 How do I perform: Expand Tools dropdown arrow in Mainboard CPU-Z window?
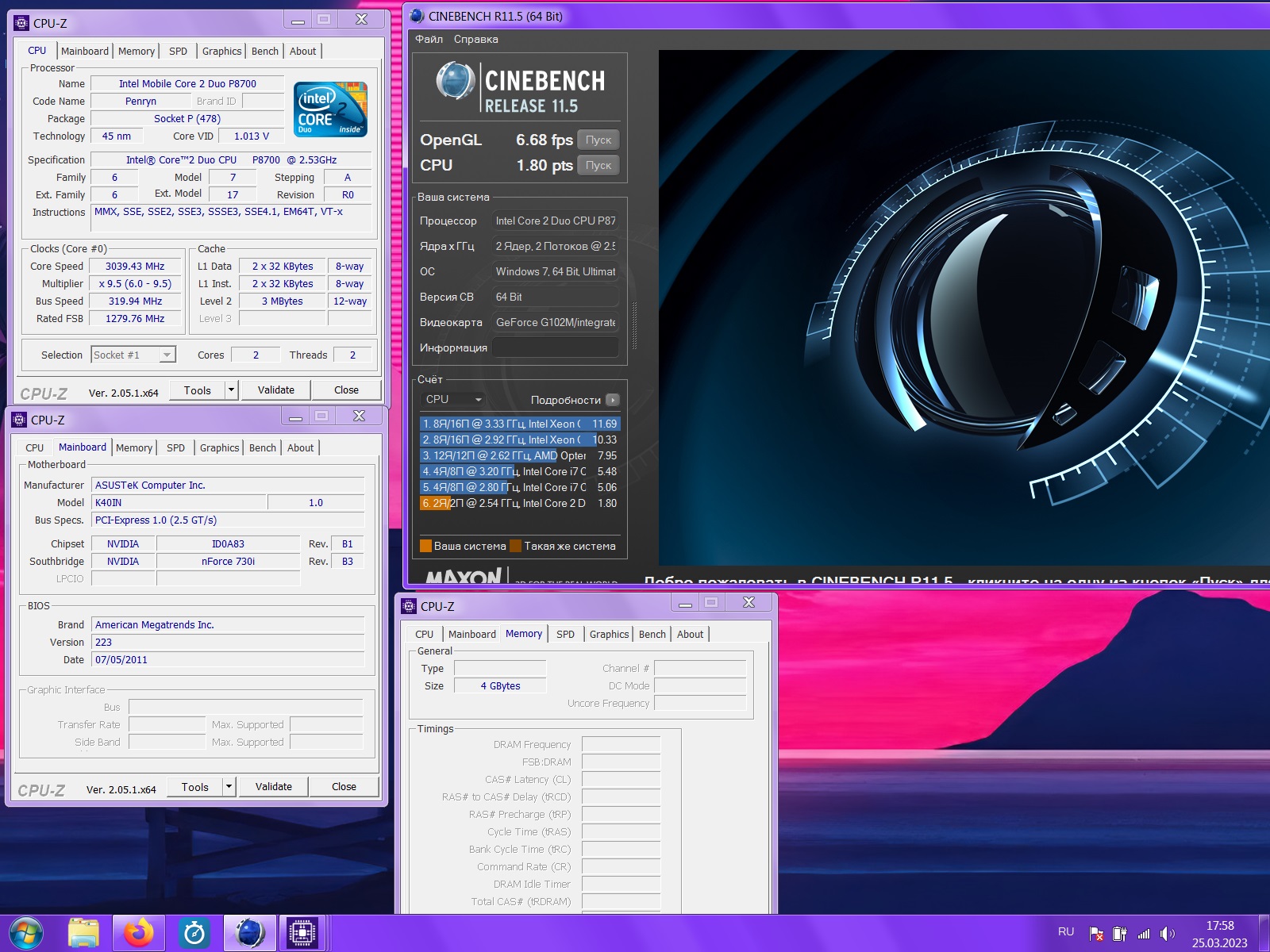coord(229,786)
